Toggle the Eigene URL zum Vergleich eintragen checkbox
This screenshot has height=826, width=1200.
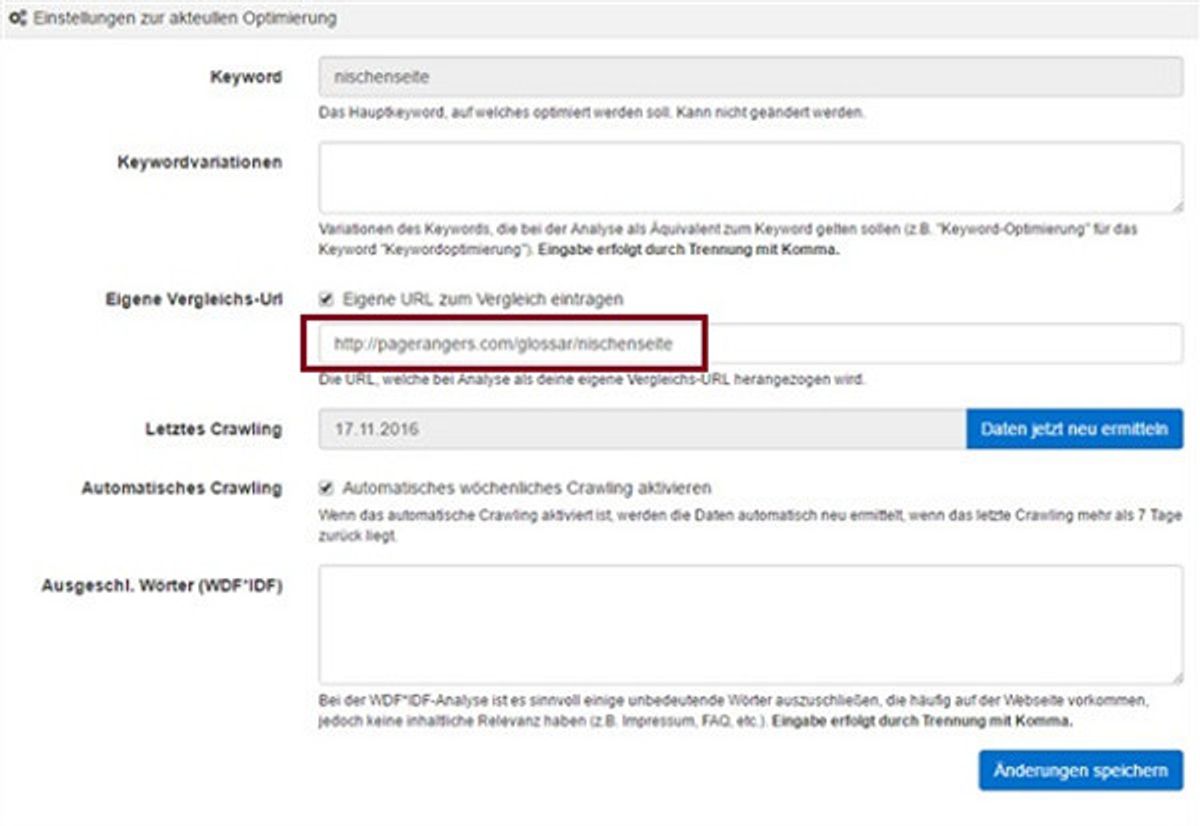click(x=326, y=298)
